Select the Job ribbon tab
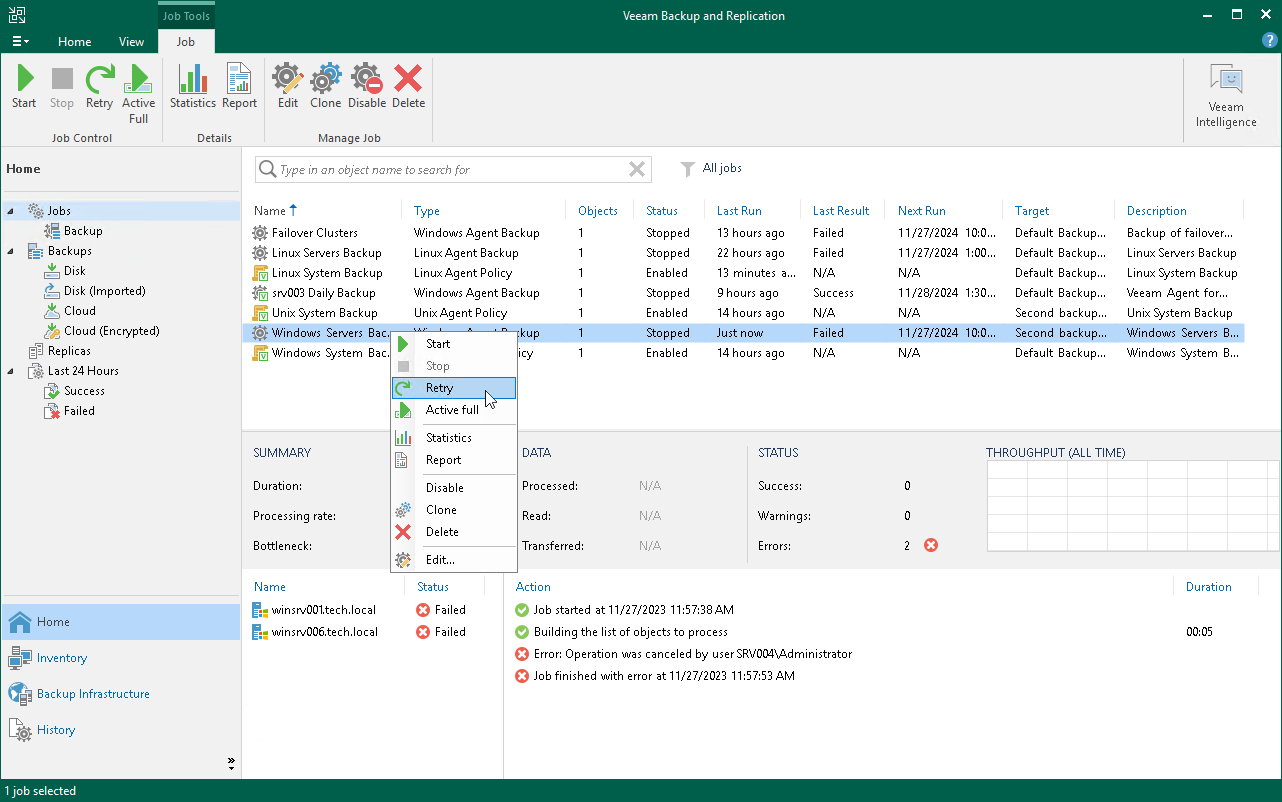The image size is (1282, 802). tap(186, 42)
